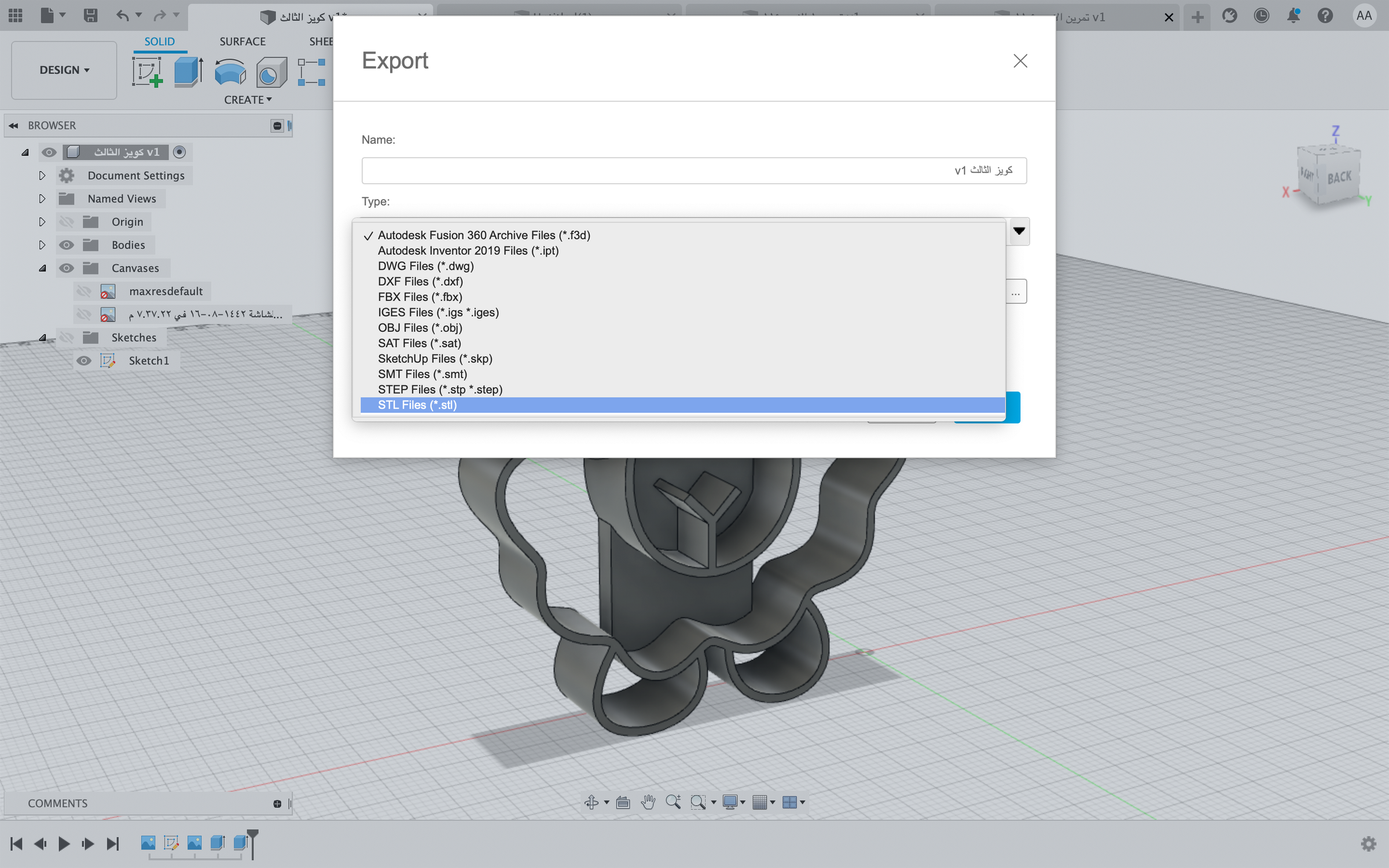Select the Pan hand tool
This screenshot has width=1389, height=868.
pos(648,802)
